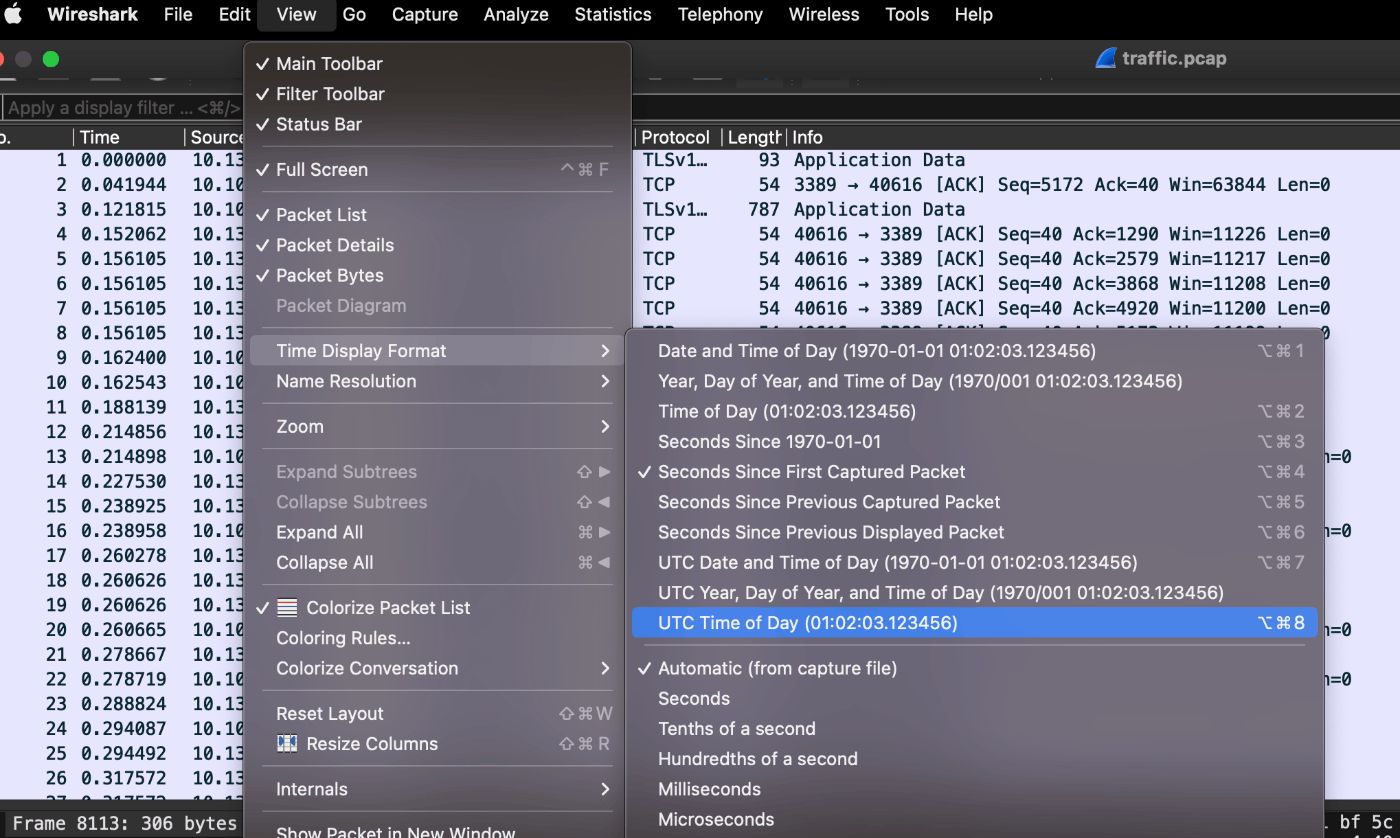Select packet row number 10
The height and width of the screenshot is (838, 1400).
(x=122, y=382)
